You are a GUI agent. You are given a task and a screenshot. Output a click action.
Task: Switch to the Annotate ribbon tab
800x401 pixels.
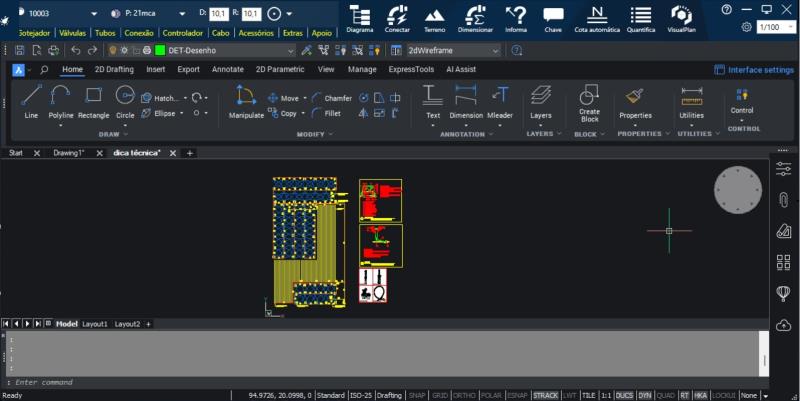(227, 70)
